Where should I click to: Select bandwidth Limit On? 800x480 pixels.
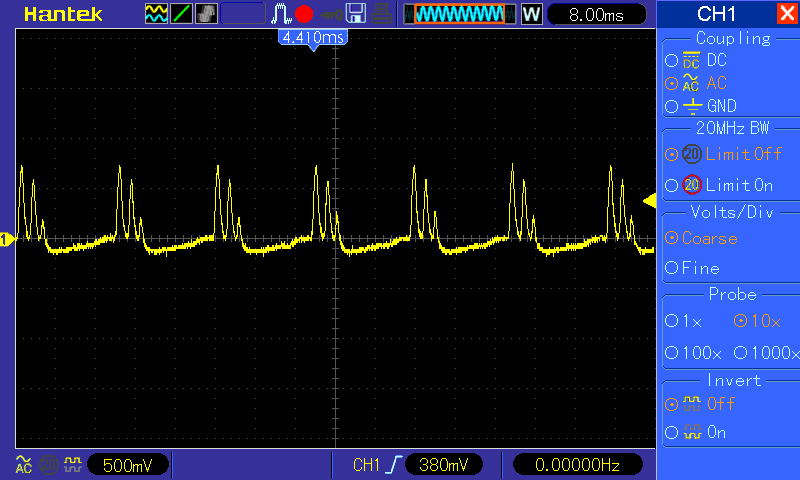coord(719,185)
